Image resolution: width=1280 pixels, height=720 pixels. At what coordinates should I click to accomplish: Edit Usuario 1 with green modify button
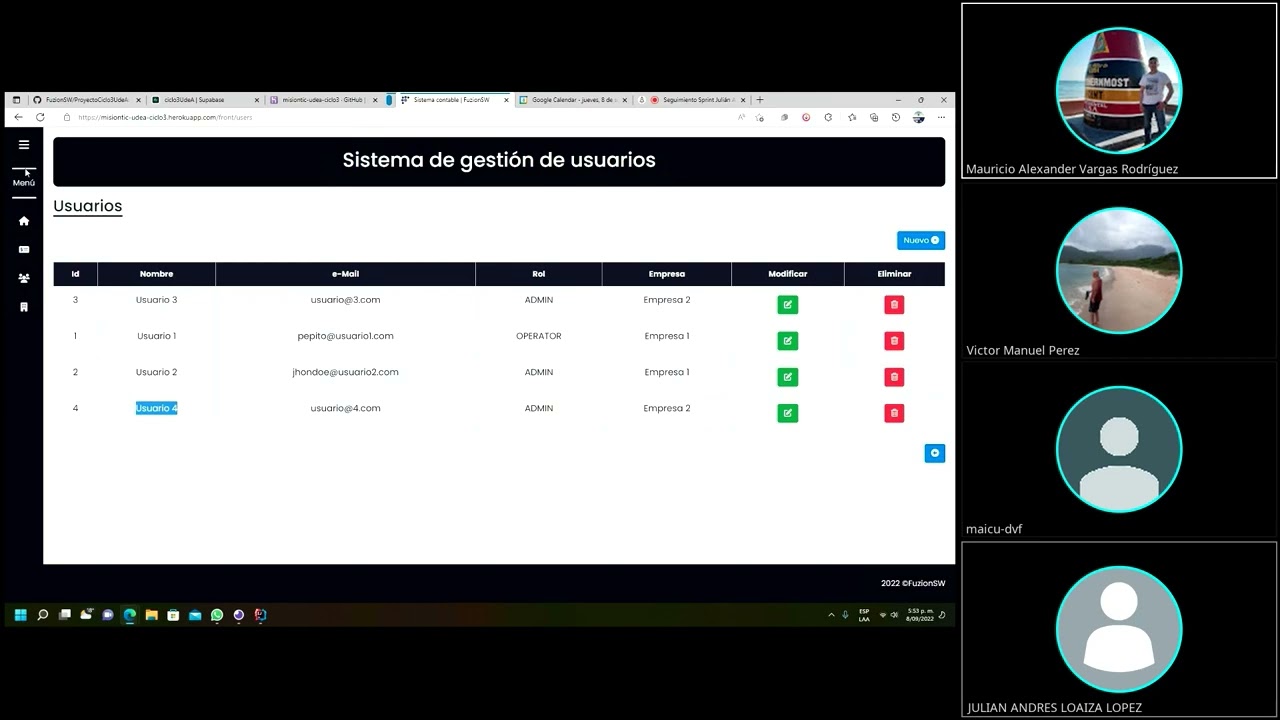coord(788,341)
